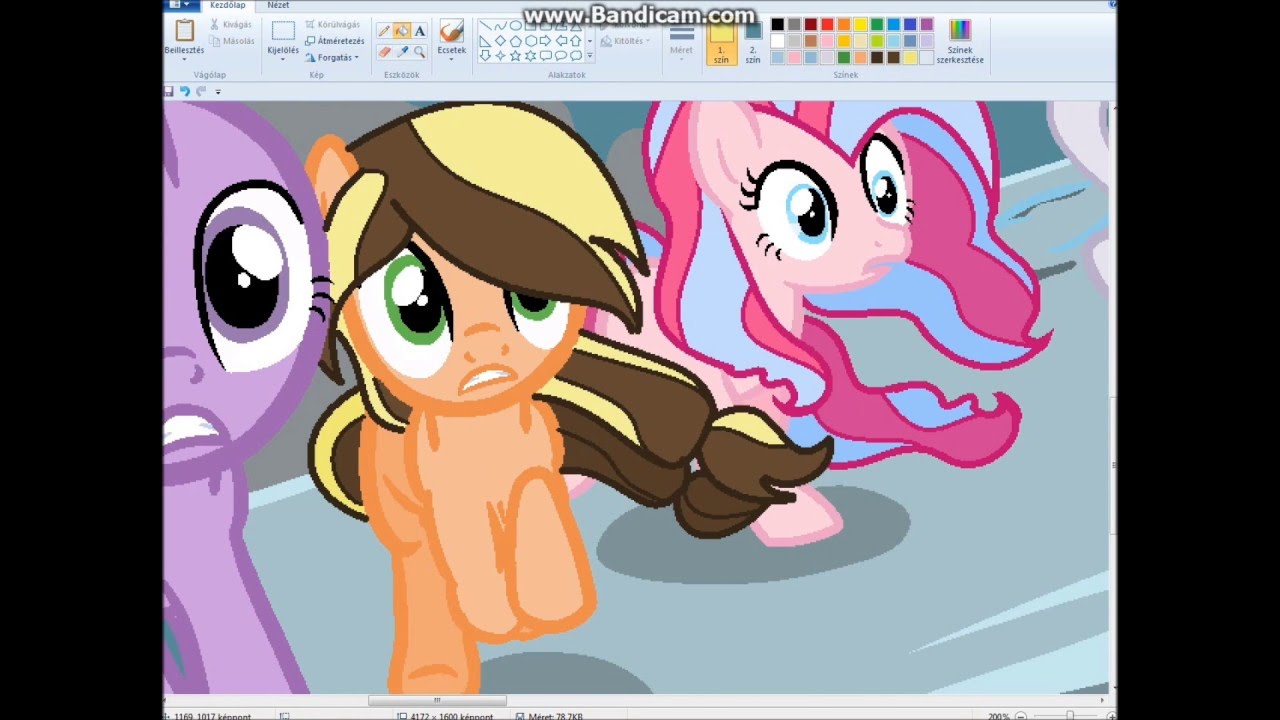Select the 1. szín color slot
Viewport: 1280px width, 720px height.
point(722,41)
